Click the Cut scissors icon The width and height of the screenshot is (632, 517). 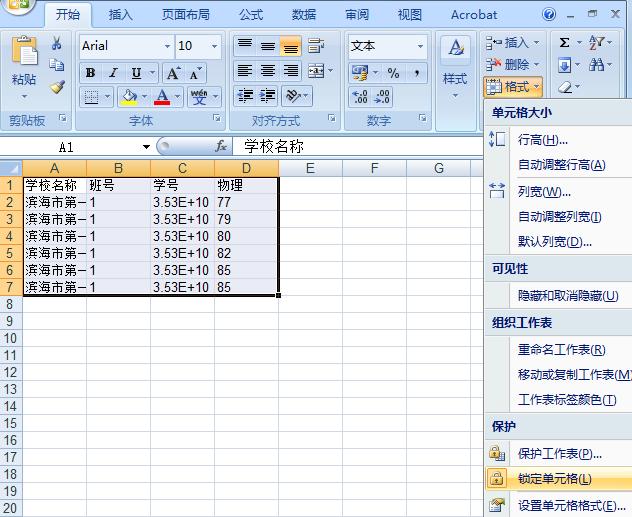(x=57, y=44)
